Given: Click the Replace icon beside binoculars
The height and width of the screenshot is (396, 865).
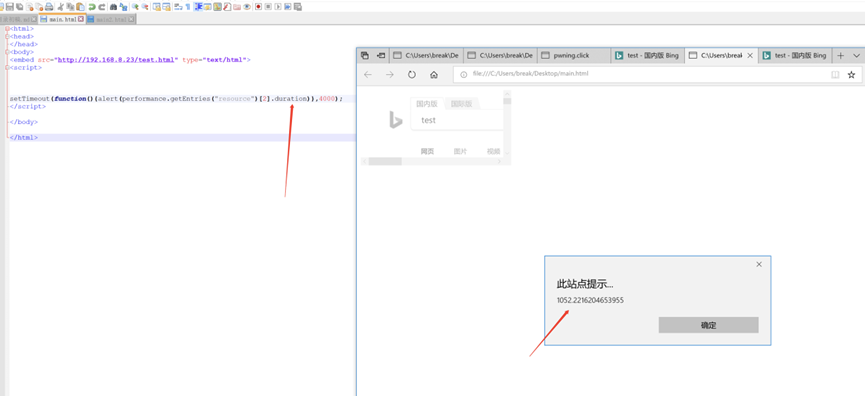Looking at the screenshot, I should (x=124, y=7).
